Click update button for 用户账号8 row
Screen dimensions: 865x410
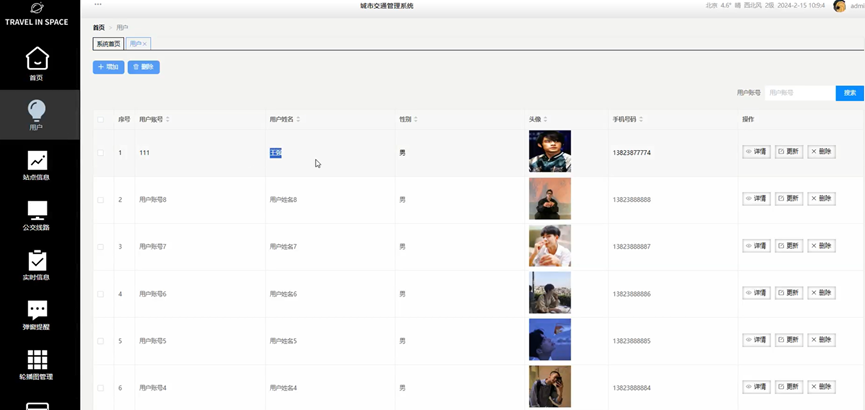[789, 199]
